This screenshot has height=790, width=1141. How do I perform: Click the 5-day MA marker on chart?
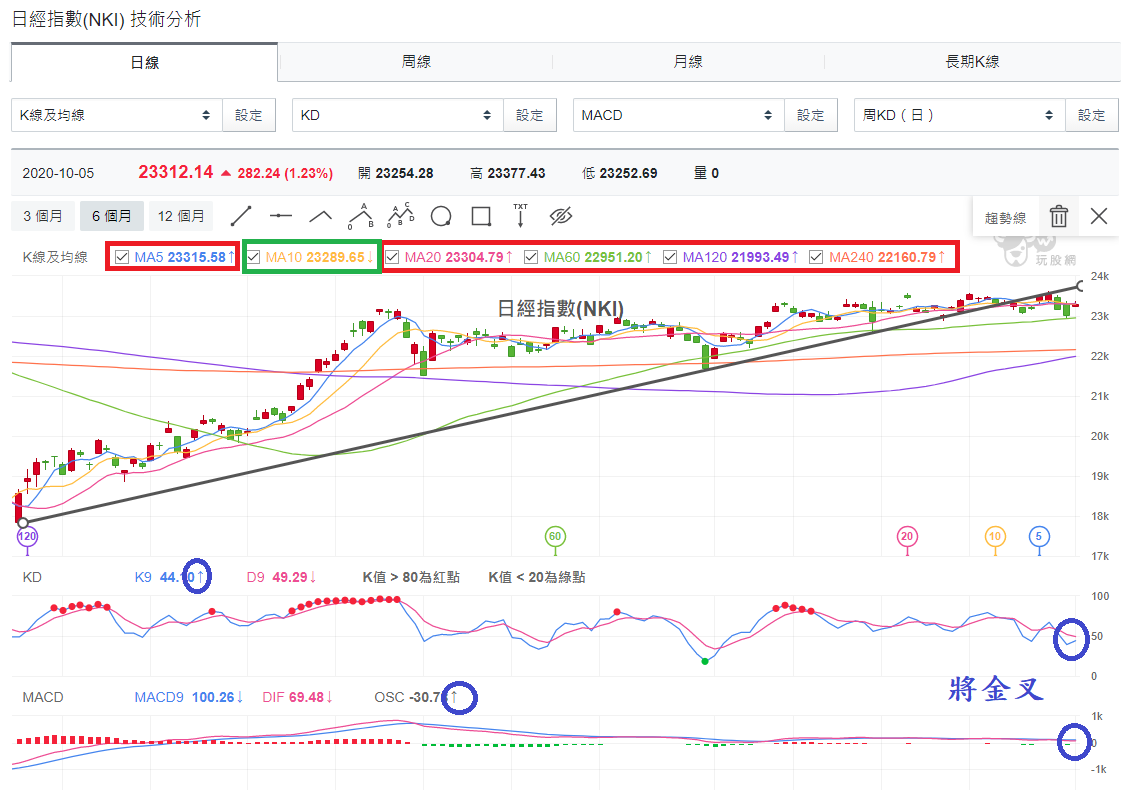pos(1039,537)
